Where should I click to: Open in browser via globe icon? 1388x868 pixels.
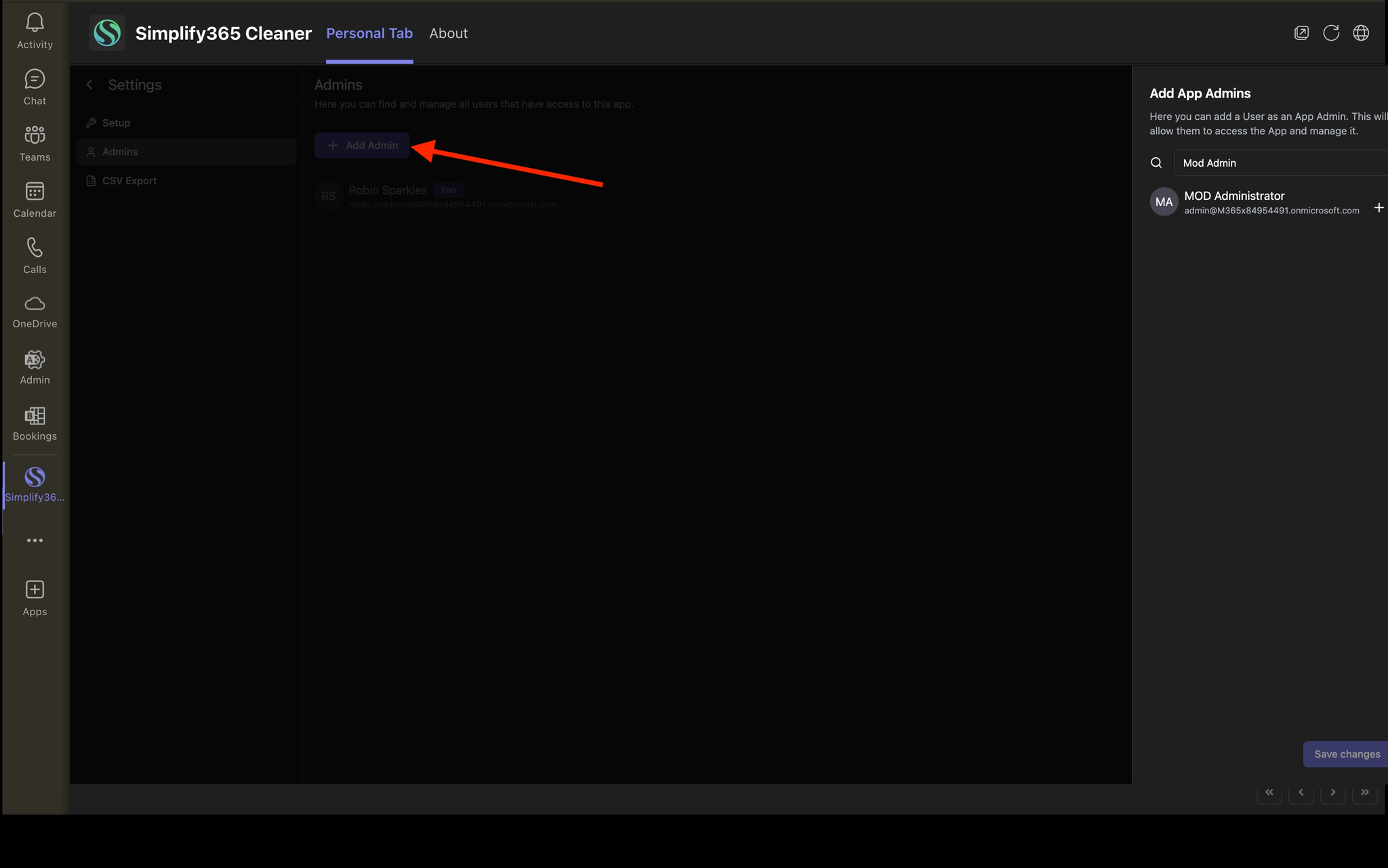click(1361, 33)
